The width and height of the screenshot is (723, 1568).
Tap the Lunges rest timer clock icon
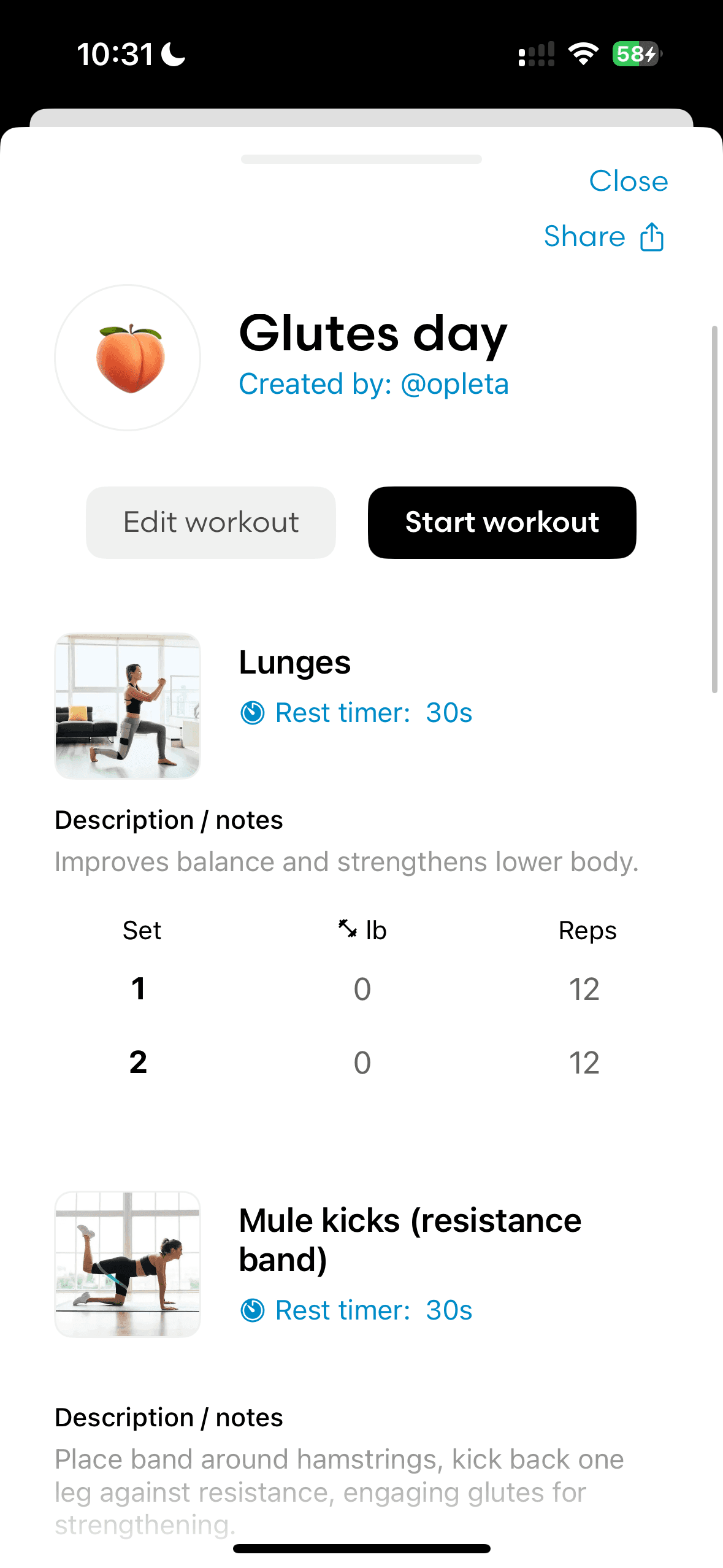click(x=252, y=713)
